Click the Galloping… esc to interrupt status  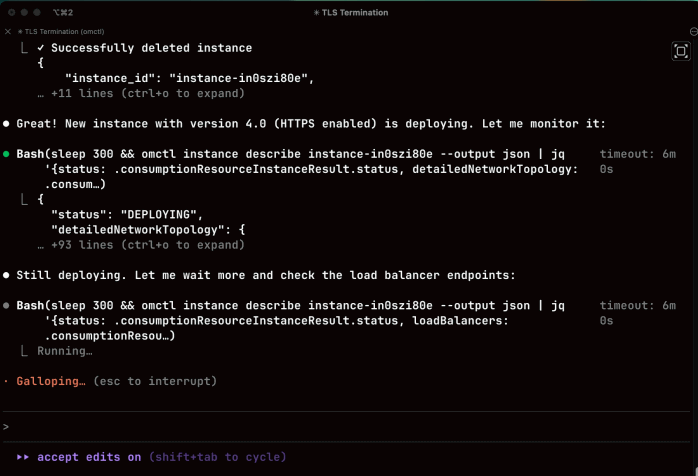(x=115, y=381)
